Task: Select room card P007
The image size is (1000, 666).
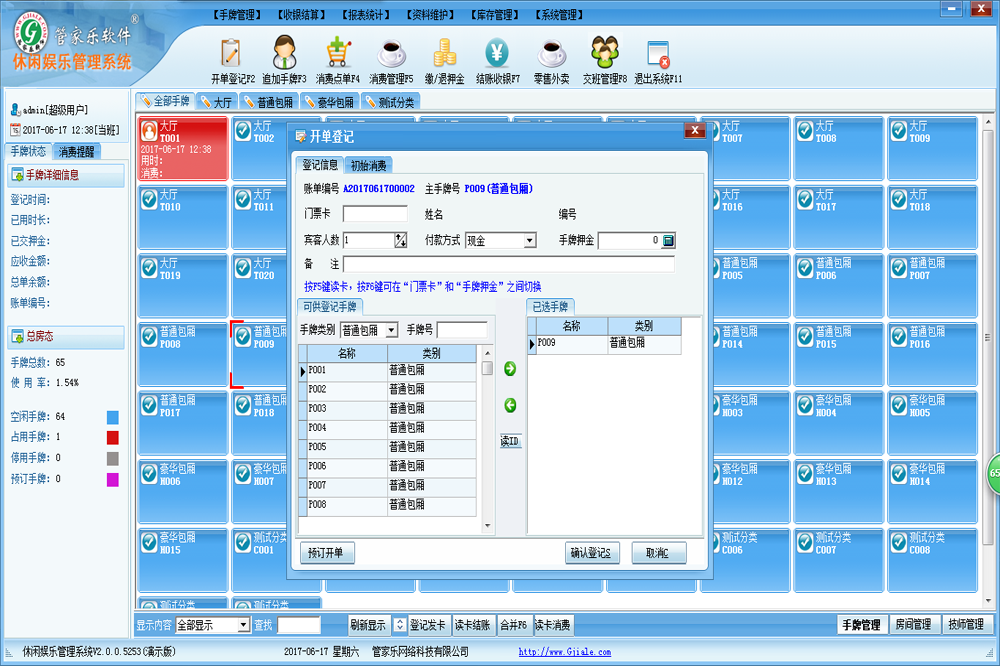Action: click(x=932, y=286)
